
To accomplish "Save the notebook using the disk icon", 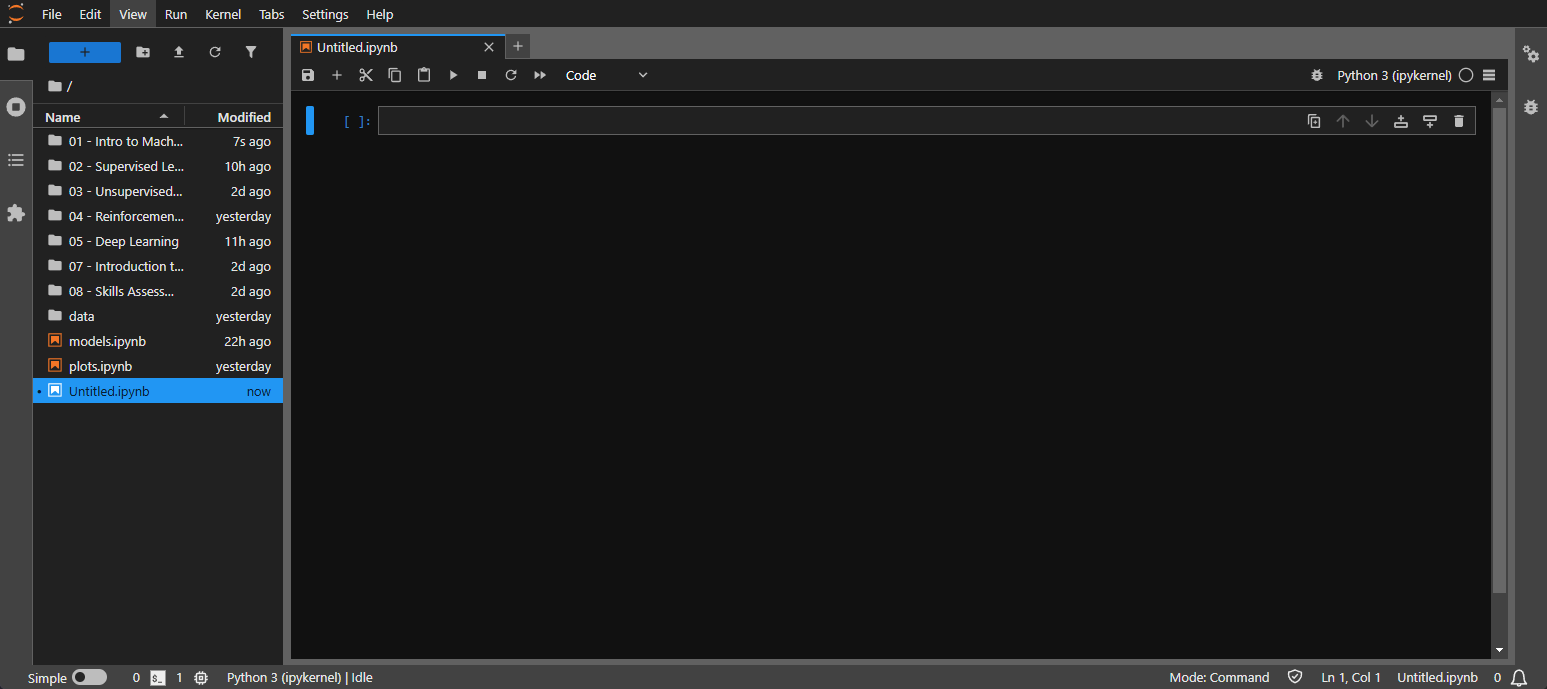I will click(x=307, y=74).
